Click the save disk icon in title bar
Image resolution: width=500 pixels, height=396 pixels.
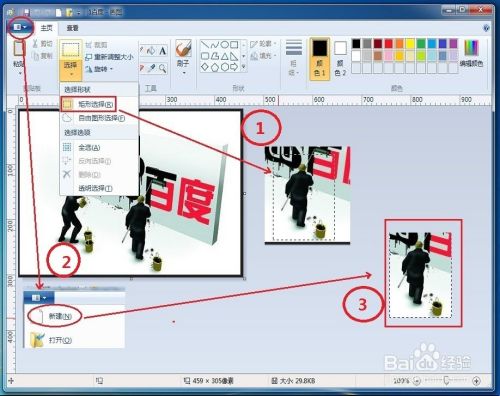pos(27,13)
